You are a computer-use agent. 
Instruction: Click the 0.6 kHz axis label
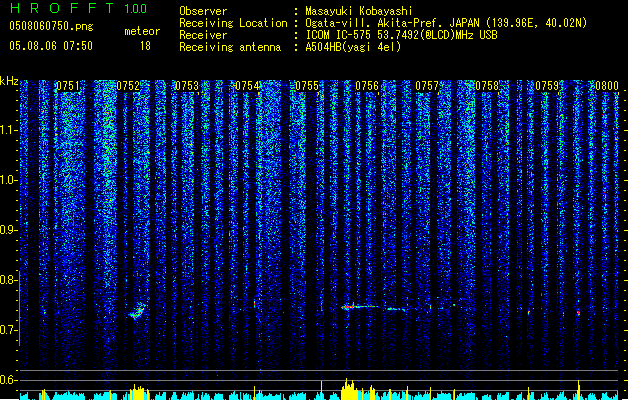[x=8, y=380]
